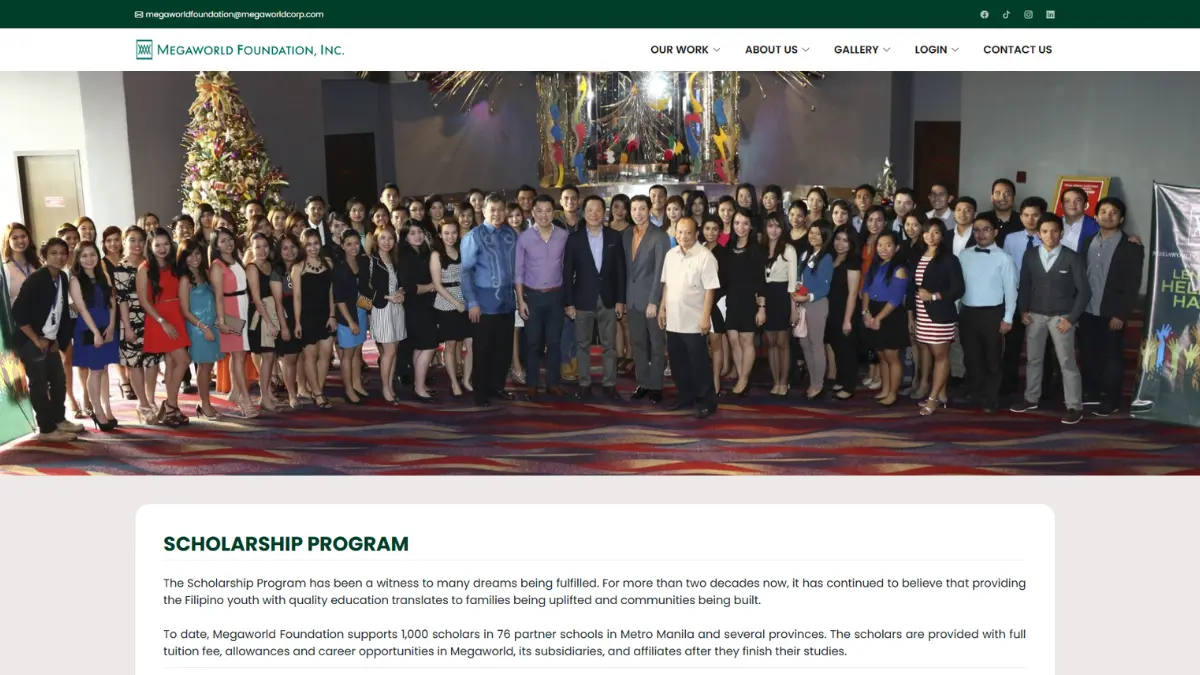
Task: Click the paragraph starting "The Scholarship Program has been"
Action: pyautogui.click(x=594, y=591)
